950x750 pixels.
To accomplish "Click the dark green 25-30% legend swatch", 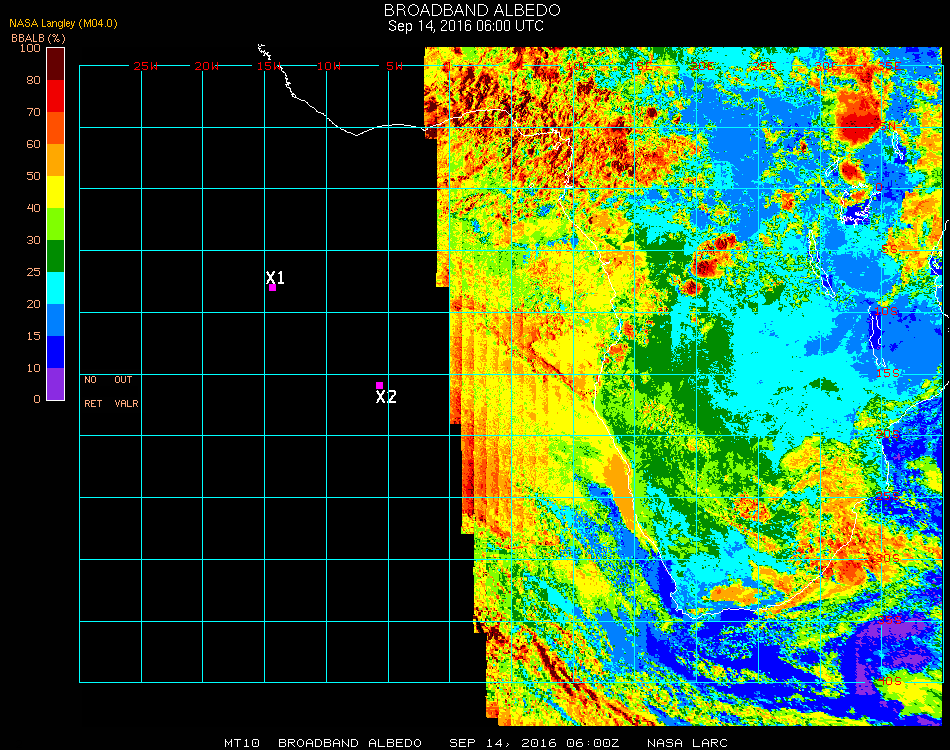I will click(x=55, y=256).
